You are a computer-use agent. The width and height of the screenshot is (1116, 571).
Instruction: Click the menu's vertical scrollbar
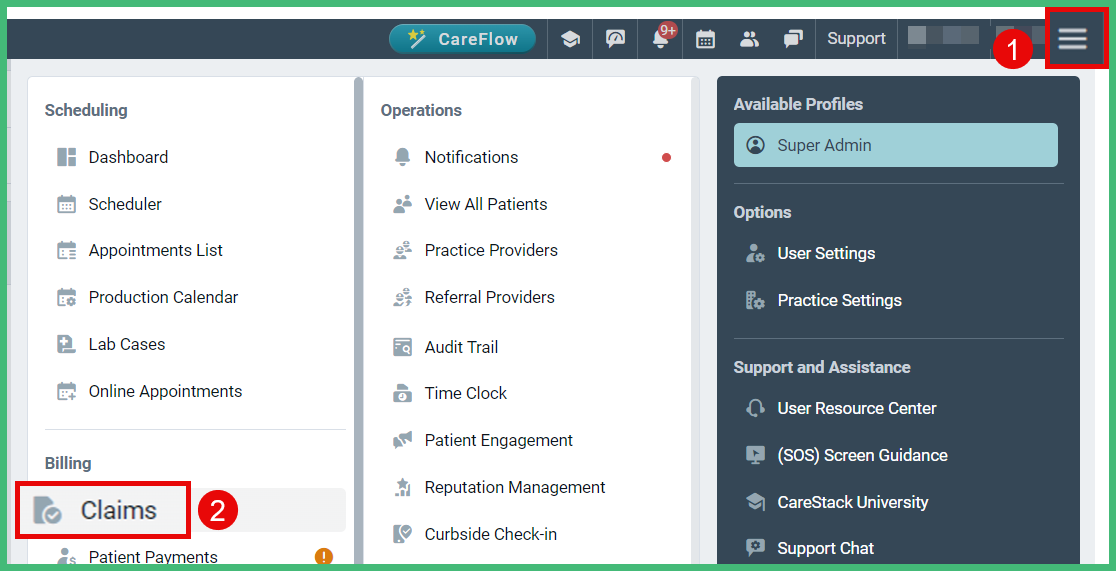tap(359, 320)
